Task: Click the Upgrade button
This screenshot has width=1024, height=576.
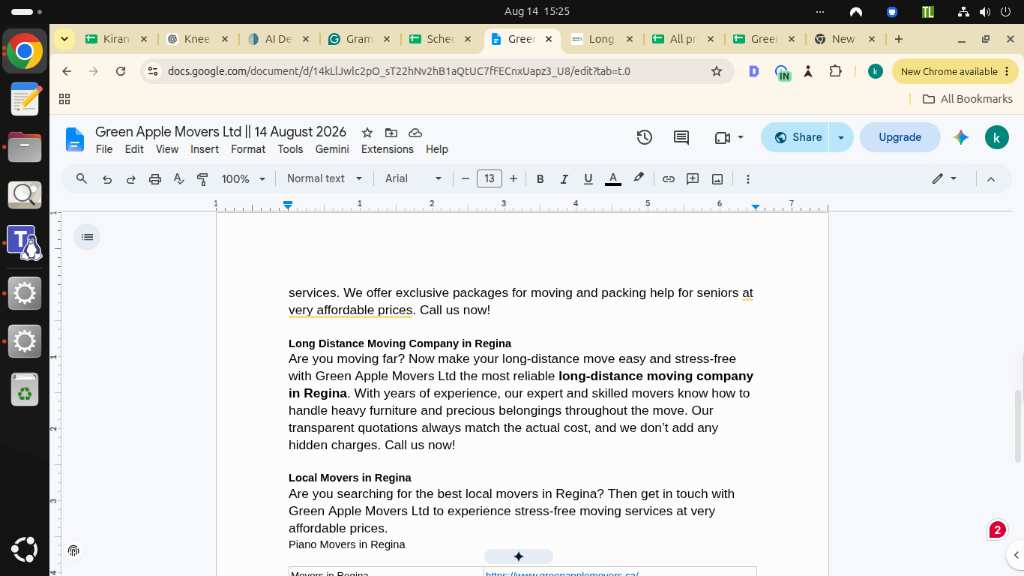Action: [900, 137]
